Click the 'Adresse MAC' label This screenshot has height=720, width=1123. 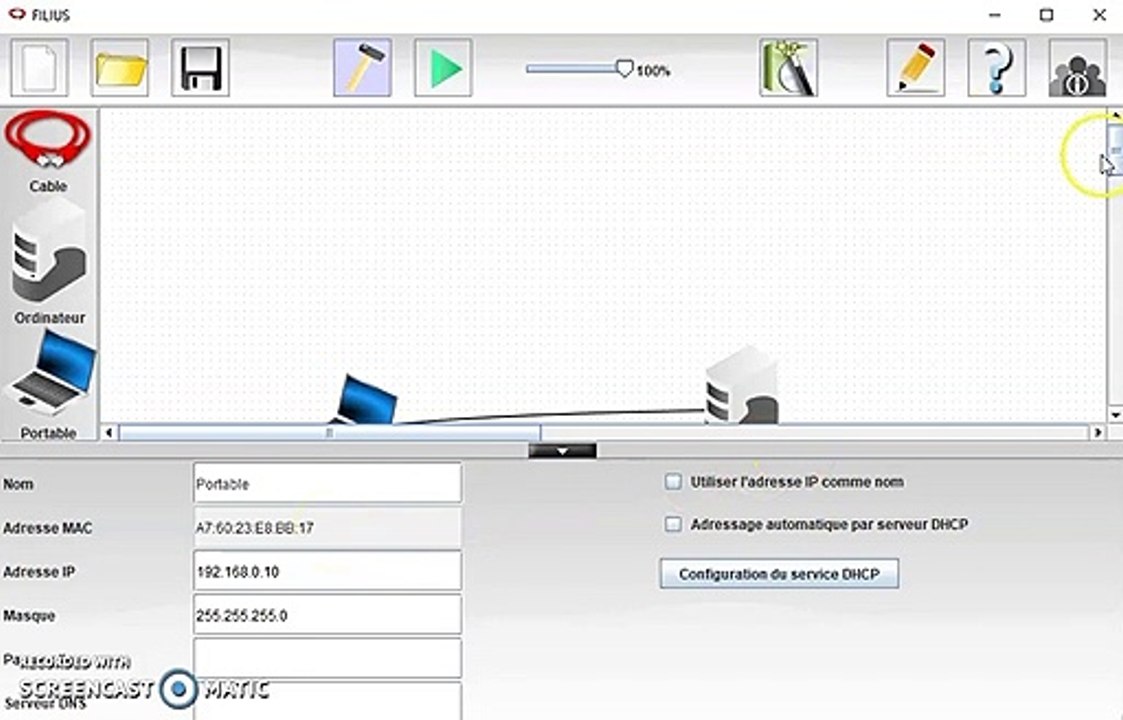[x=47, y=528]
